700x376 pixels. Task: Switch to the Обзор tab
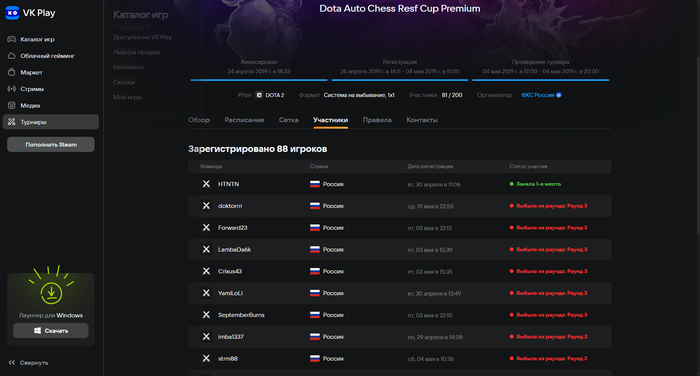[x=199, y=120]
